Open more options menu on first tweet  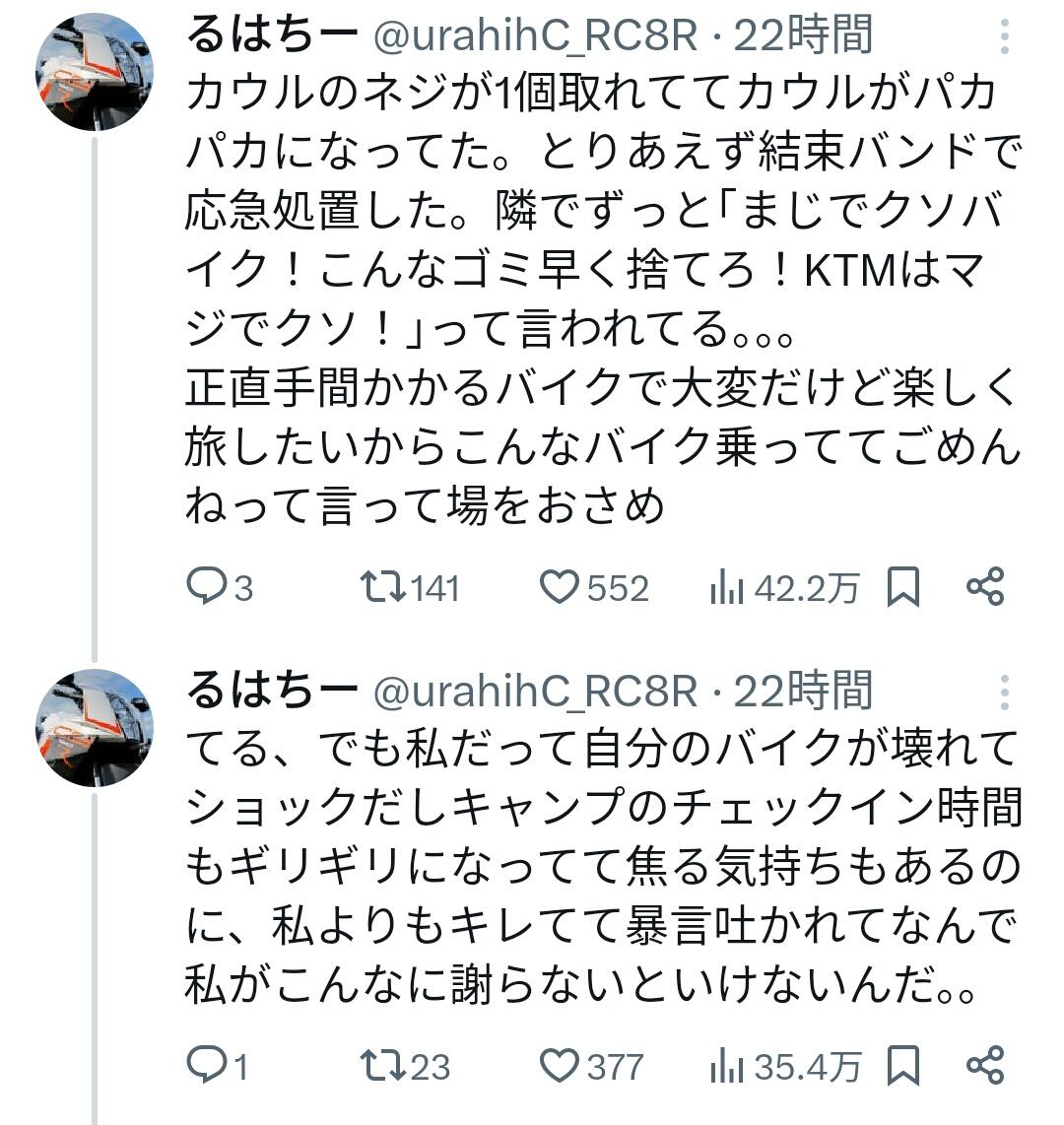click(x=1005, y=35)
